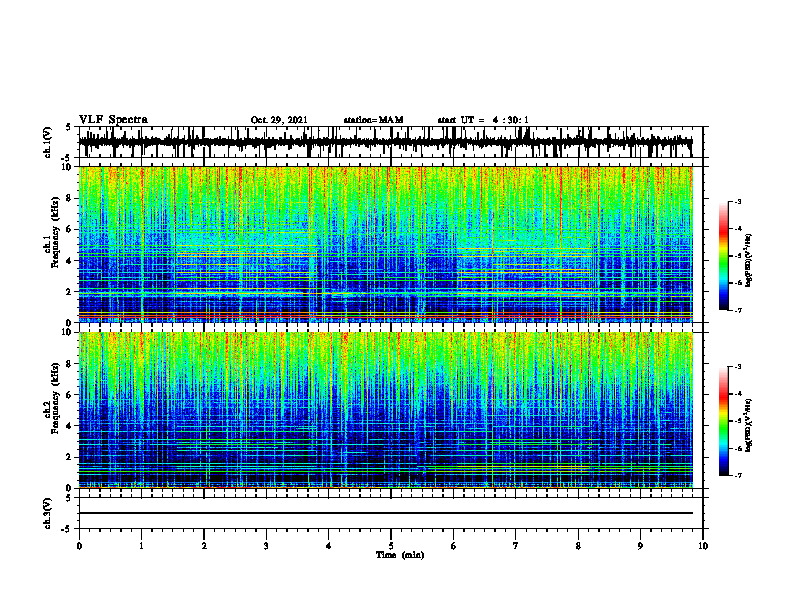Viewport: 792px width, 612px height.
Task: Click the time axis tick label "7"
Action: point(516,546)
